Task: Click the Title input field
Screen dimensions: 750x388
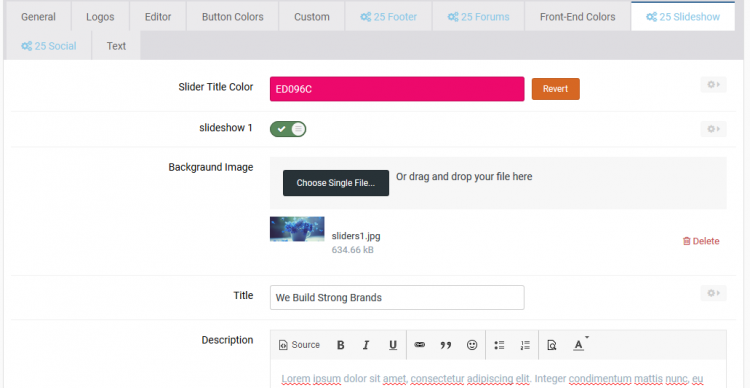Action: coord(397,298)
